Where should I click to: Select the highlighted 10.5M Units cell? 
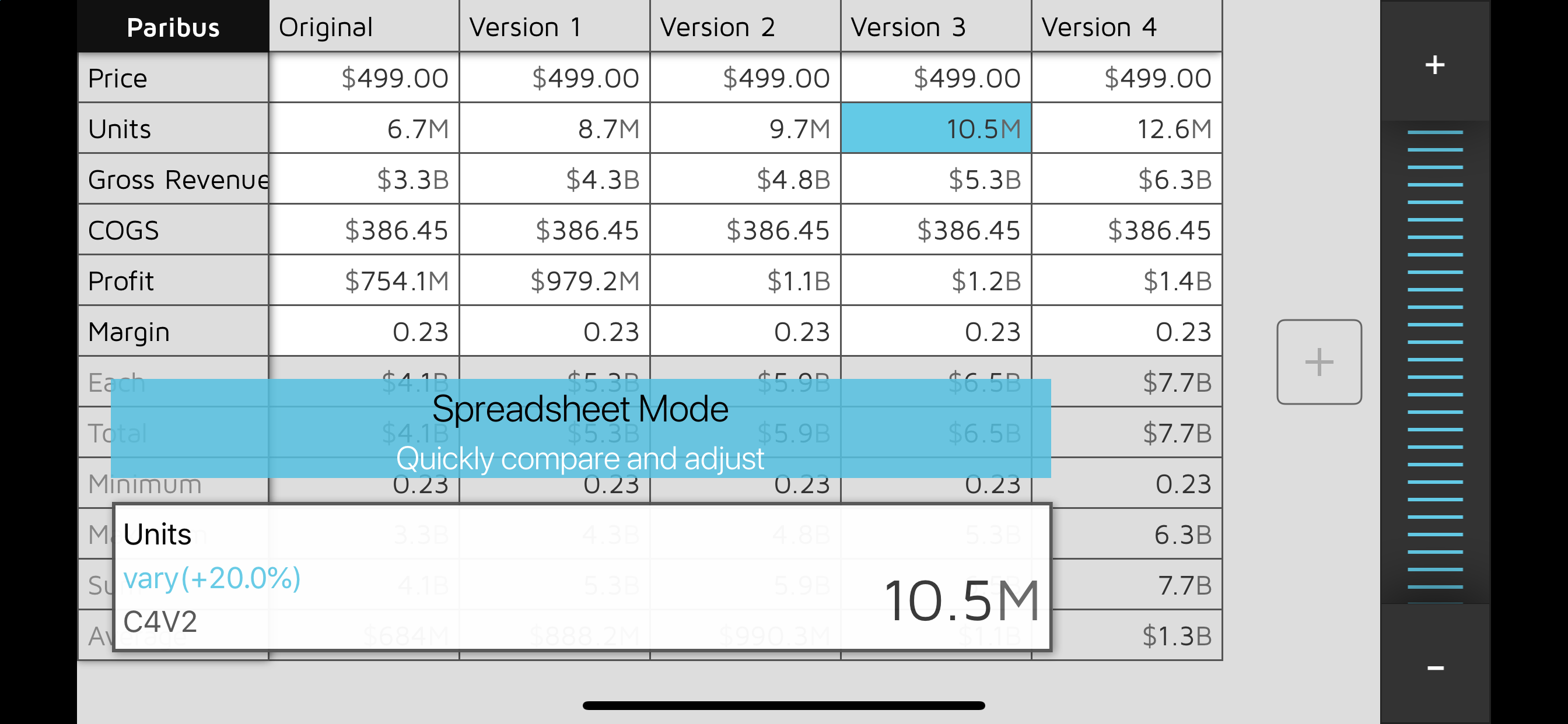click(936, 128)
